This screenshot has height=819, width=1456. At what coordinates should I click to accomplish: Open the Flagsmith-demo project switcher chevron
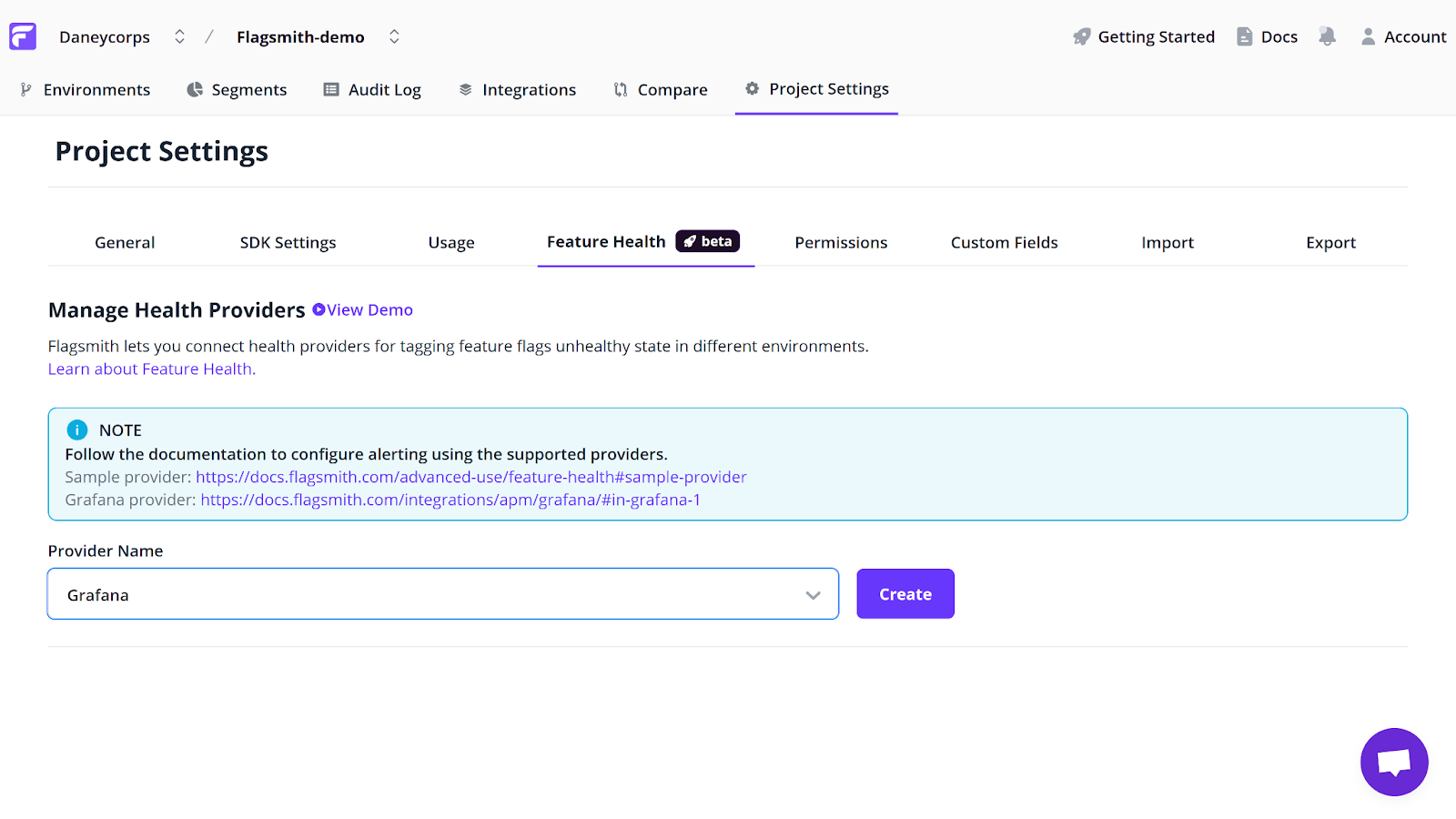tap(394, 36)
